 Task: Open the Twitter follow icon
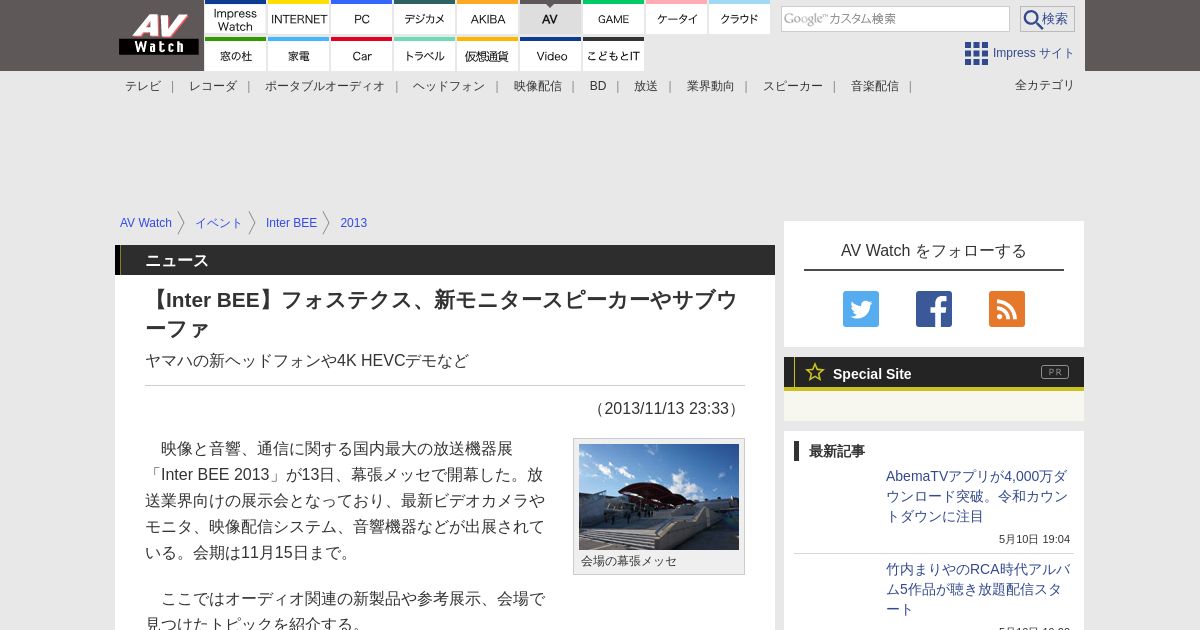tap(861, 309)
